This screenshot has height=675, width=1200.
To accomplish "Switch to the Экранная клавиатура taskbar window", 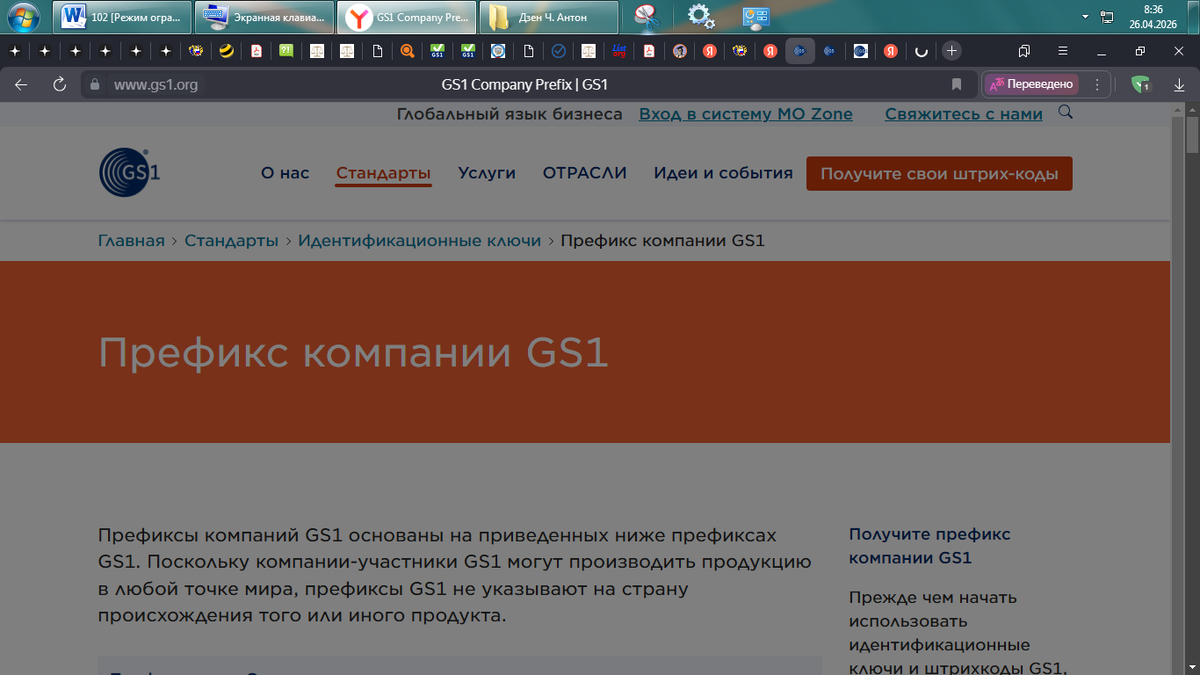I will 264,16.
